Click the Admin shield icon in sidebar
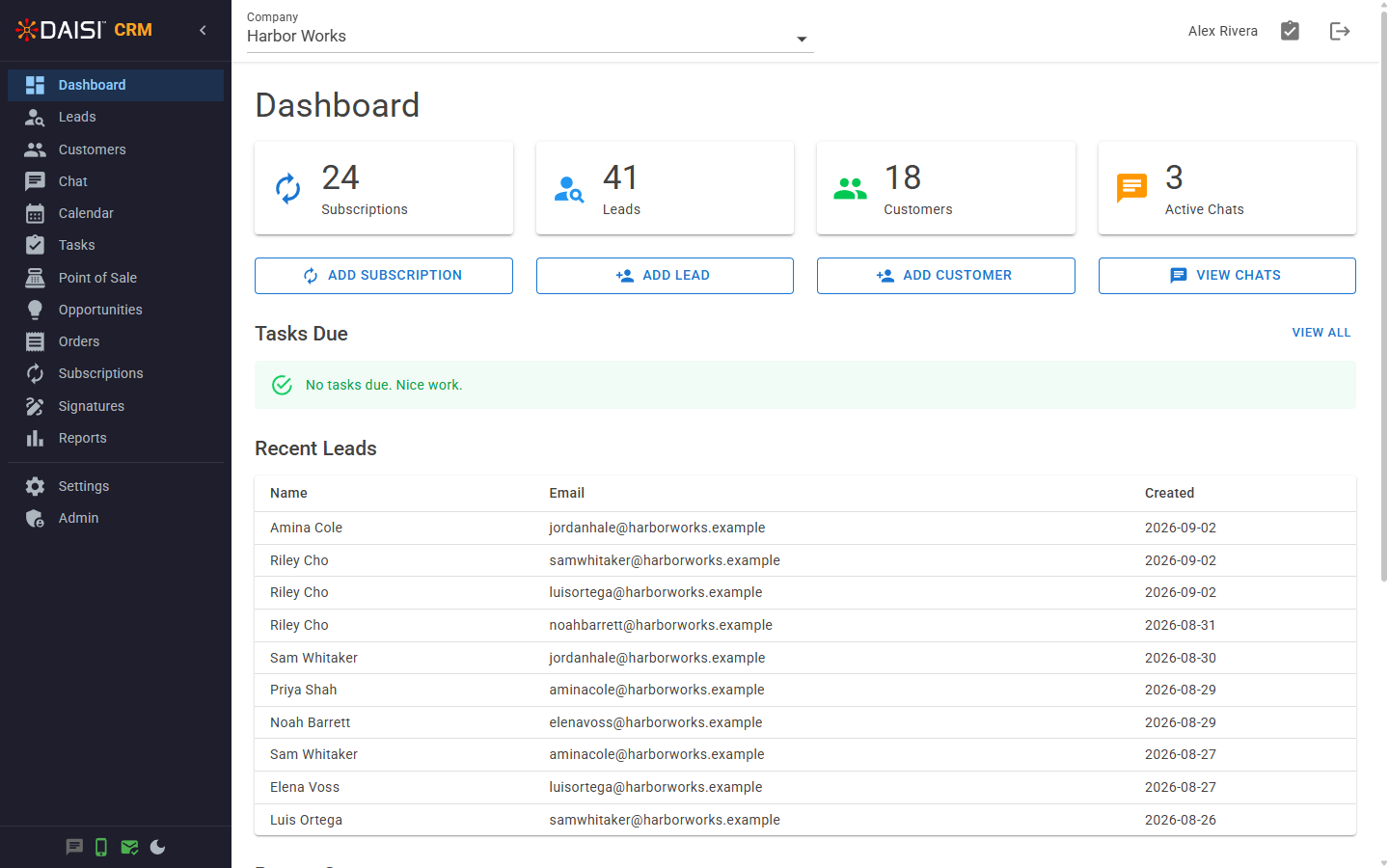Screen dimensions: 1389x868 [35, 518]
